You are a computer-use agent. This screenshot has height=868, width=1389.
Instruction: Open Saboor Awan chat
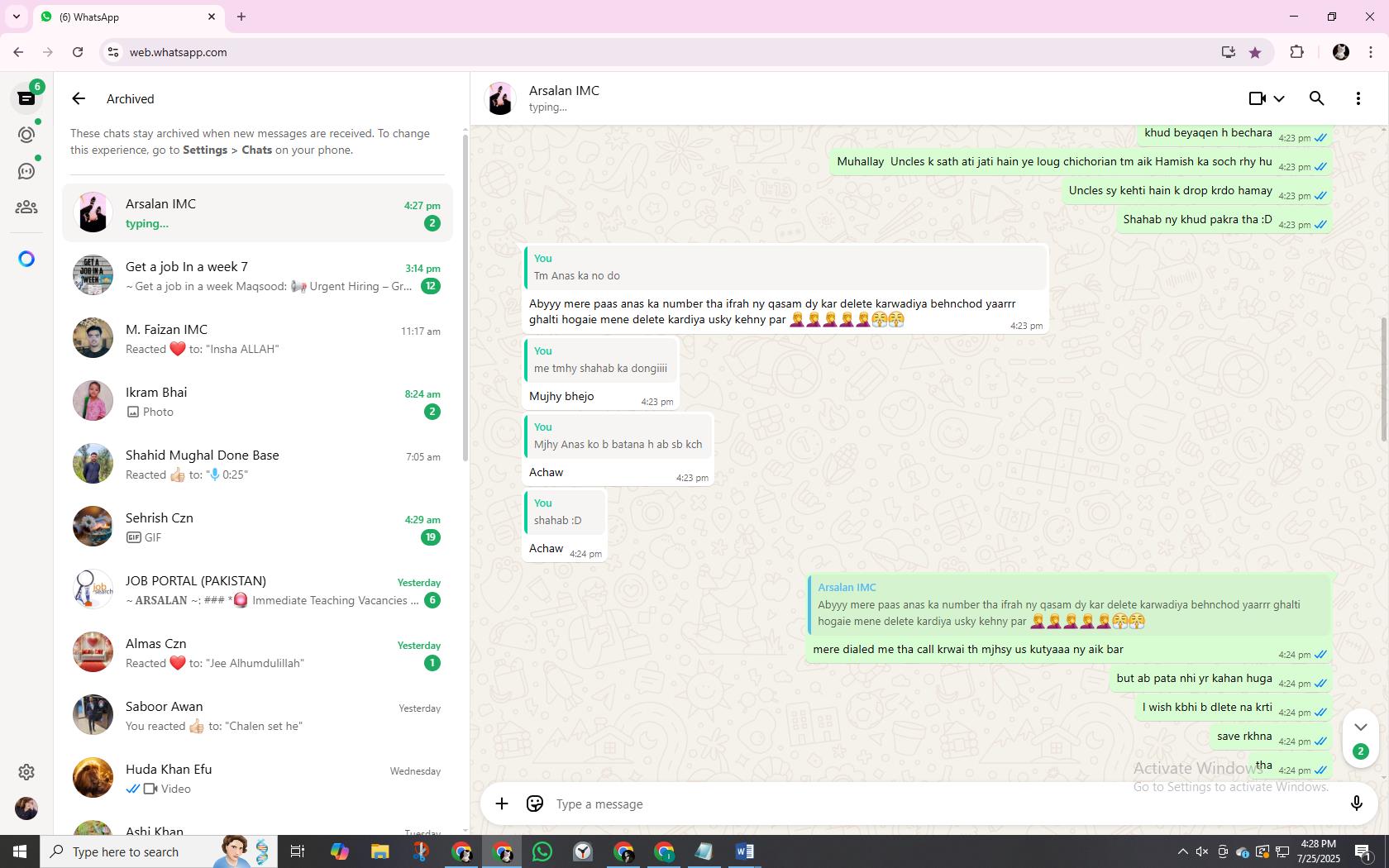(x=257, y=716)
